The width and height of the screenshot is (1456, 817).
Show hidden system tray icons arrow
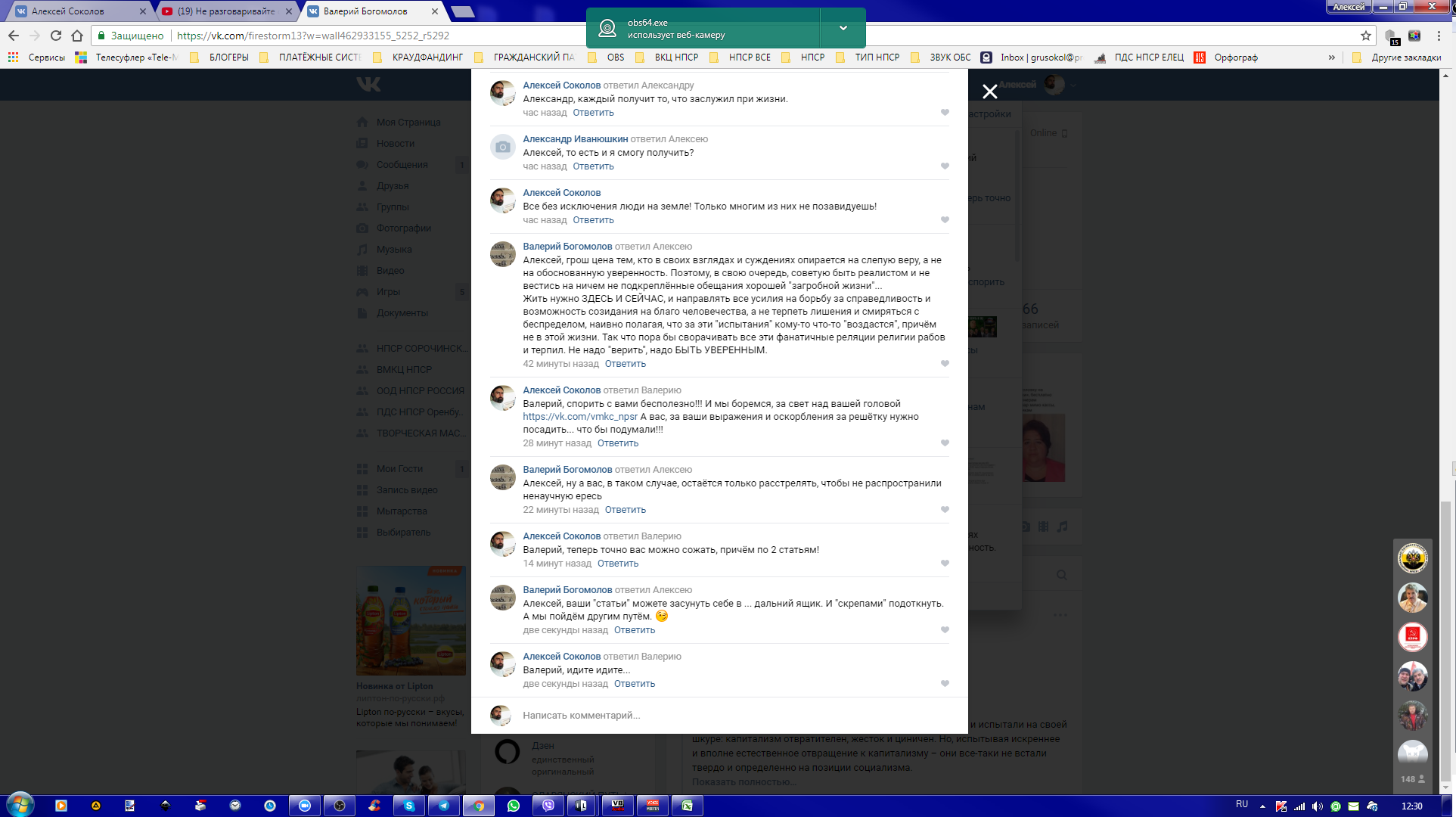(x=1262, y=806)
